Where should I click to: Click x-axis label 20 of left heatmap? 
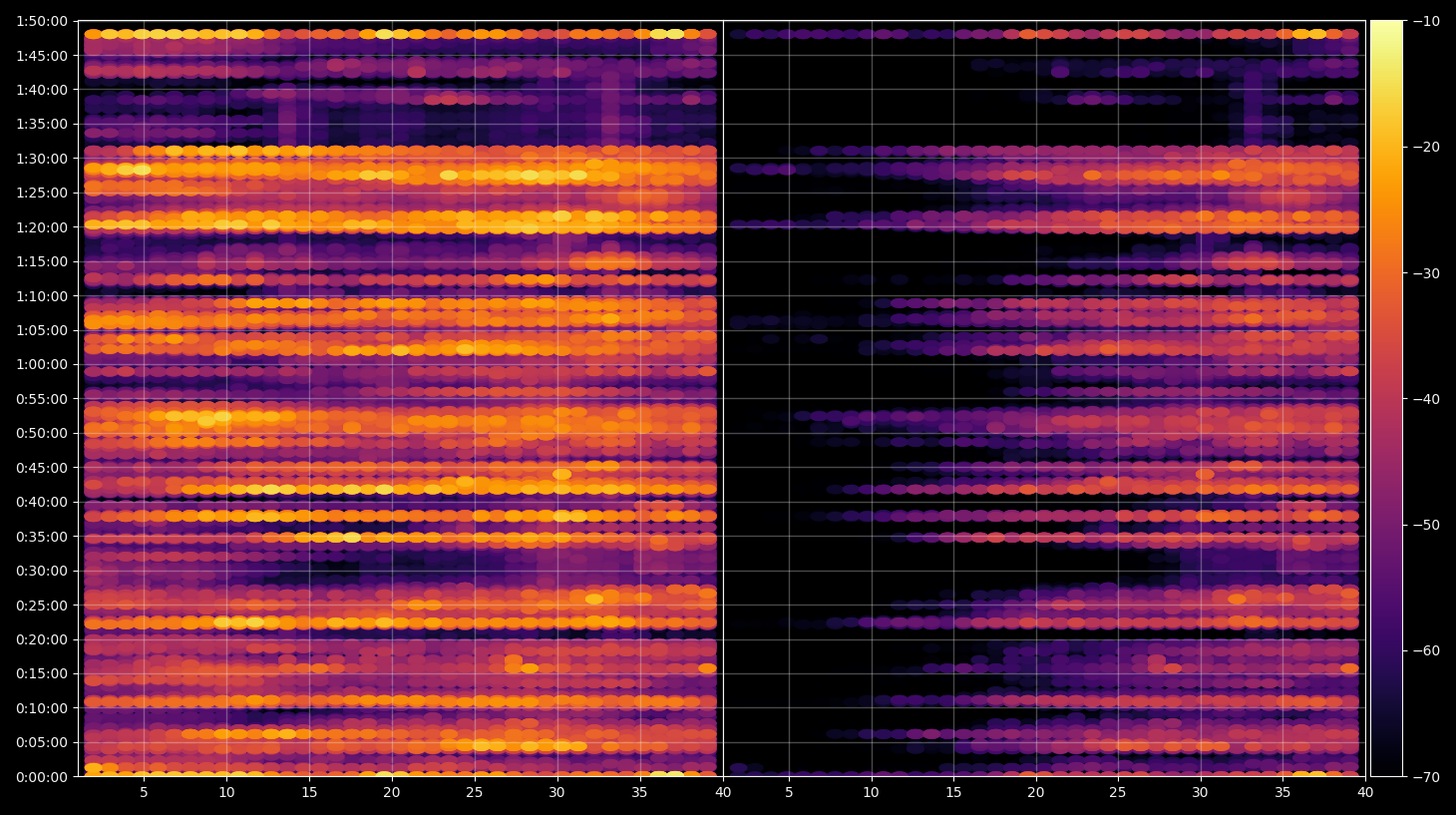(x=392, y=792)
